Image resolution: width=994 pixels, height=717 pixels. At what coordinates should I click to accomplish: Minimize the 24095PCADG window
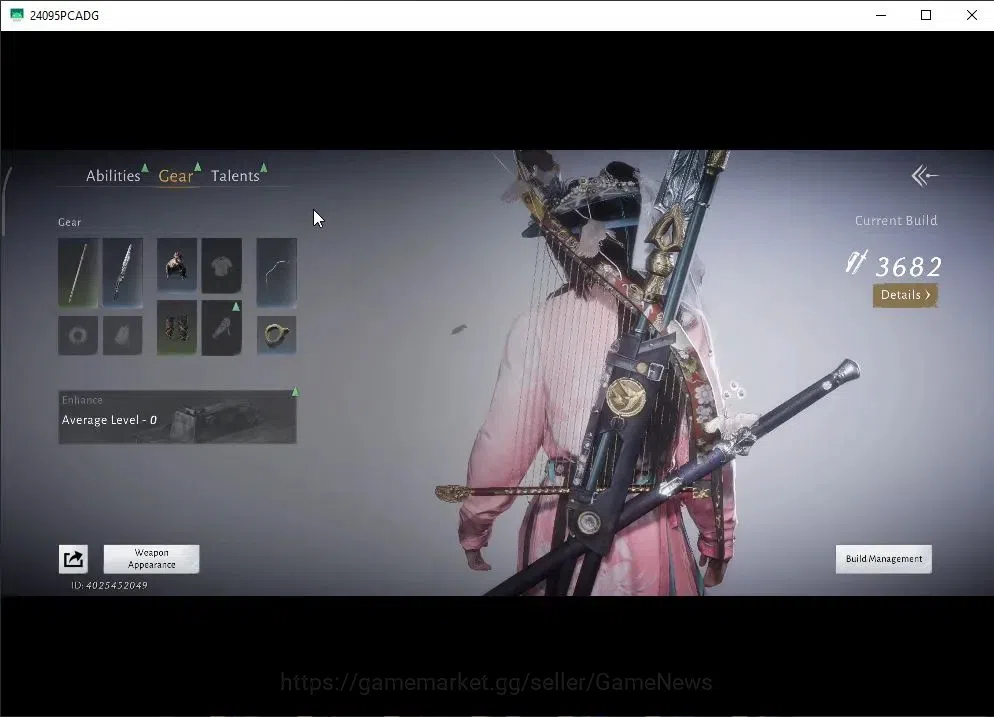coord(881,15)
